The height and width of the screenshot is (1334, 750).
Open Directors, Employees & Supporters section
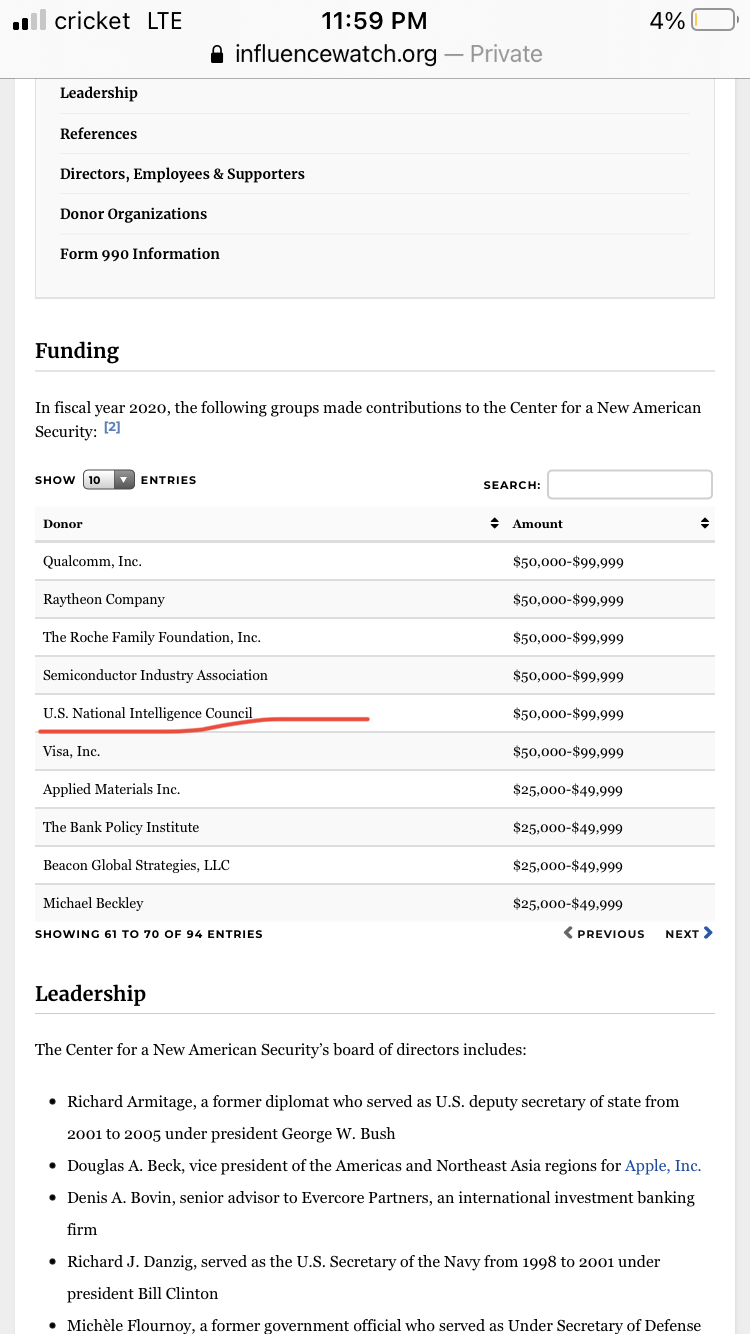pos(182,174)
